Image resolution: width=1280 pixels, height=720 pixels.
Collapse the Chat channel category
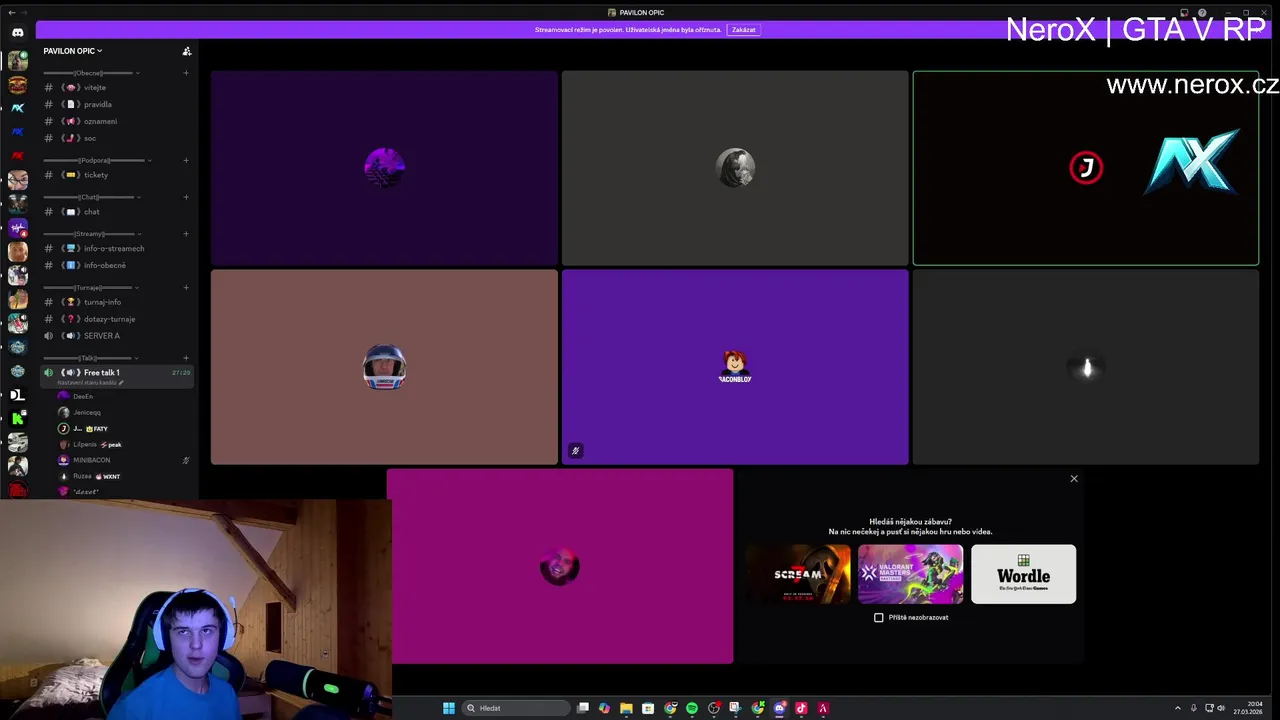[92, 197]
